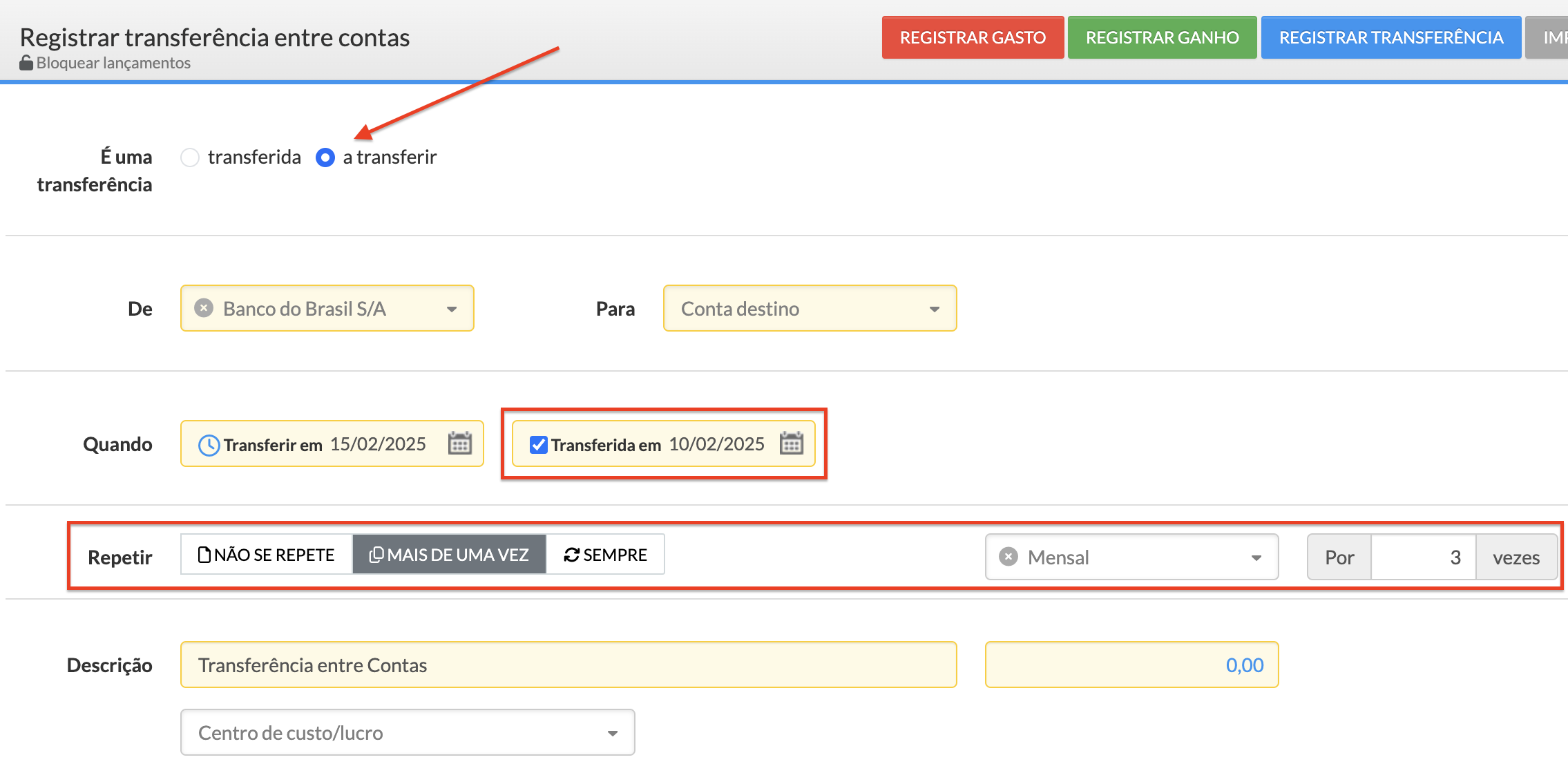Click the REGISTRAR GASTO button
The image size is (1568, 764).
coord(973,37)
